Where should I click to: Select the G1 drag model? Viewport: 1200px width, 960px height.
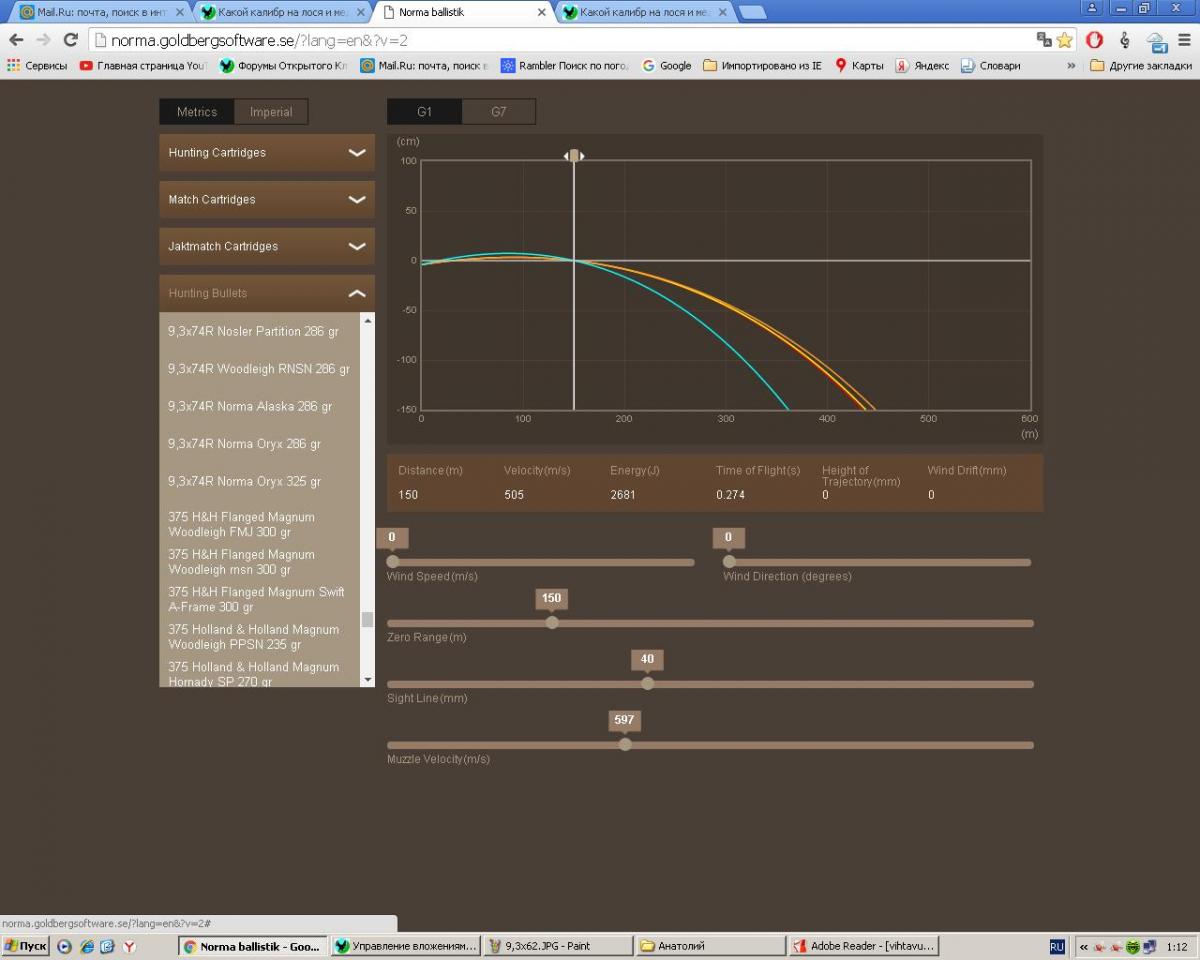(x=424, y=112)
